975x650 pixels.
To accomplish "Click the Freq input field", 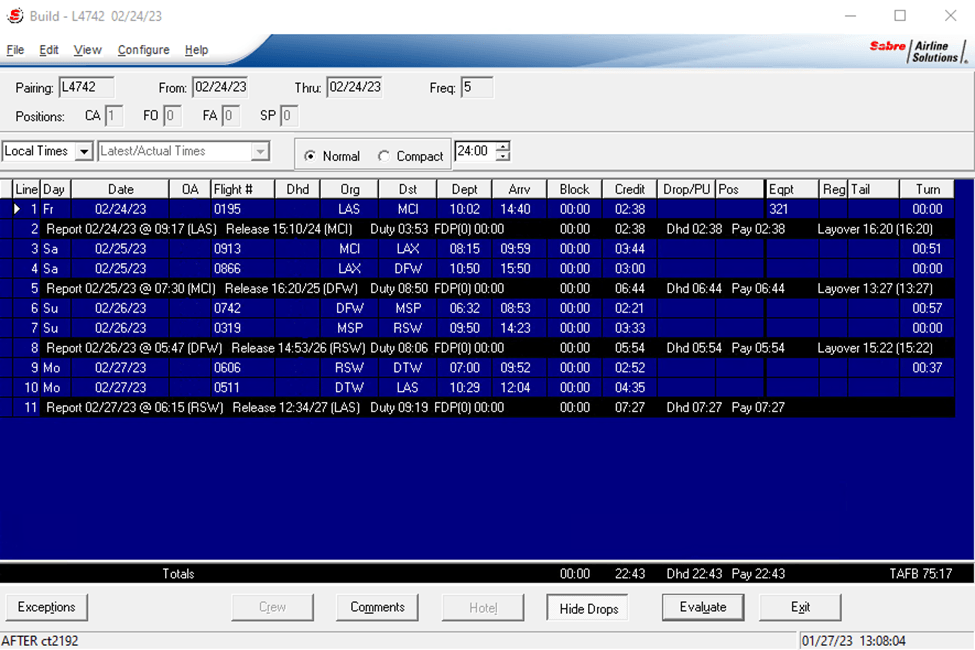I will pyautogui.click(x=477, y=88).
